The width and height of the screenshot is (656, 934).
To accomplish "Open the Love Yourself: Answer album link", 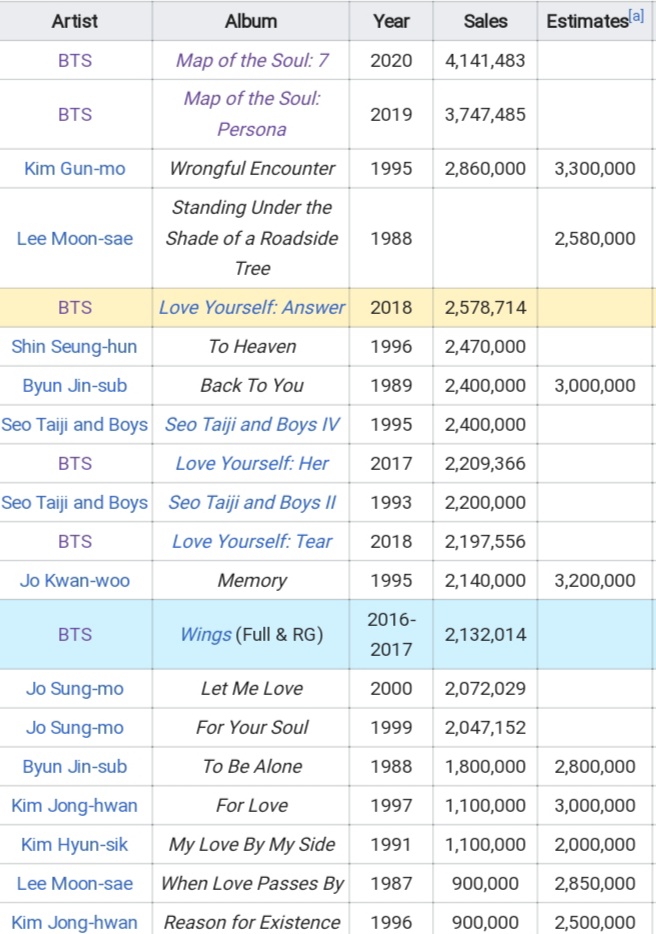I will 251,307.
